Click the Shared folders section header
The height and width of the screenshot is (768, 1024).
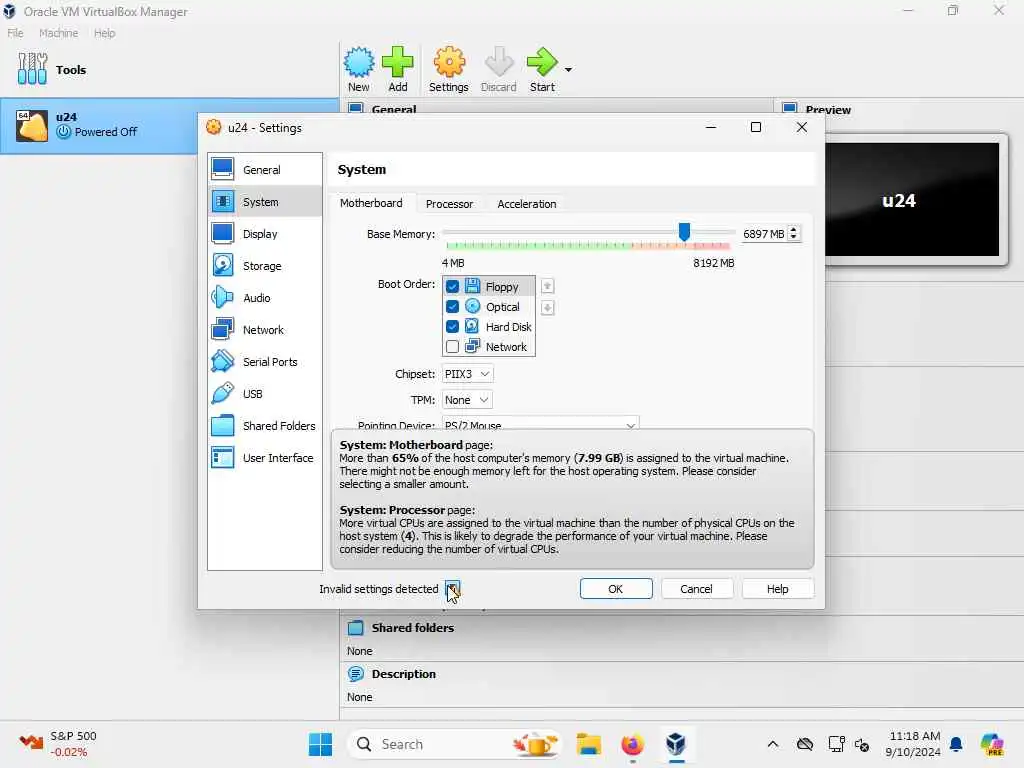[x=412, y=628]
